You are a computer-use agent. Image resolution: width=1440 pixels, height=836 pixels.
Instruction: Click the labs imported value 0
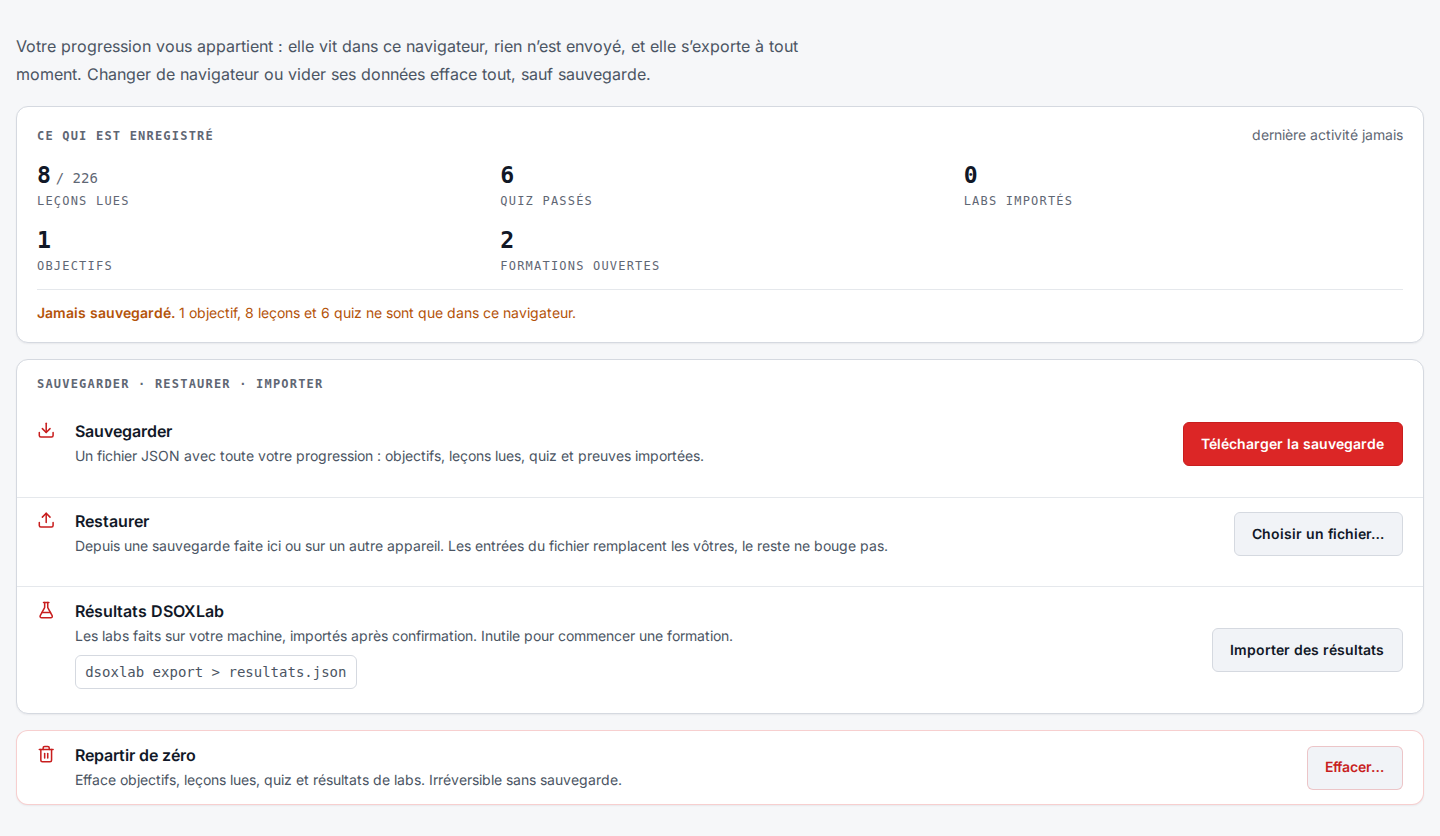[x=971, y=176]
